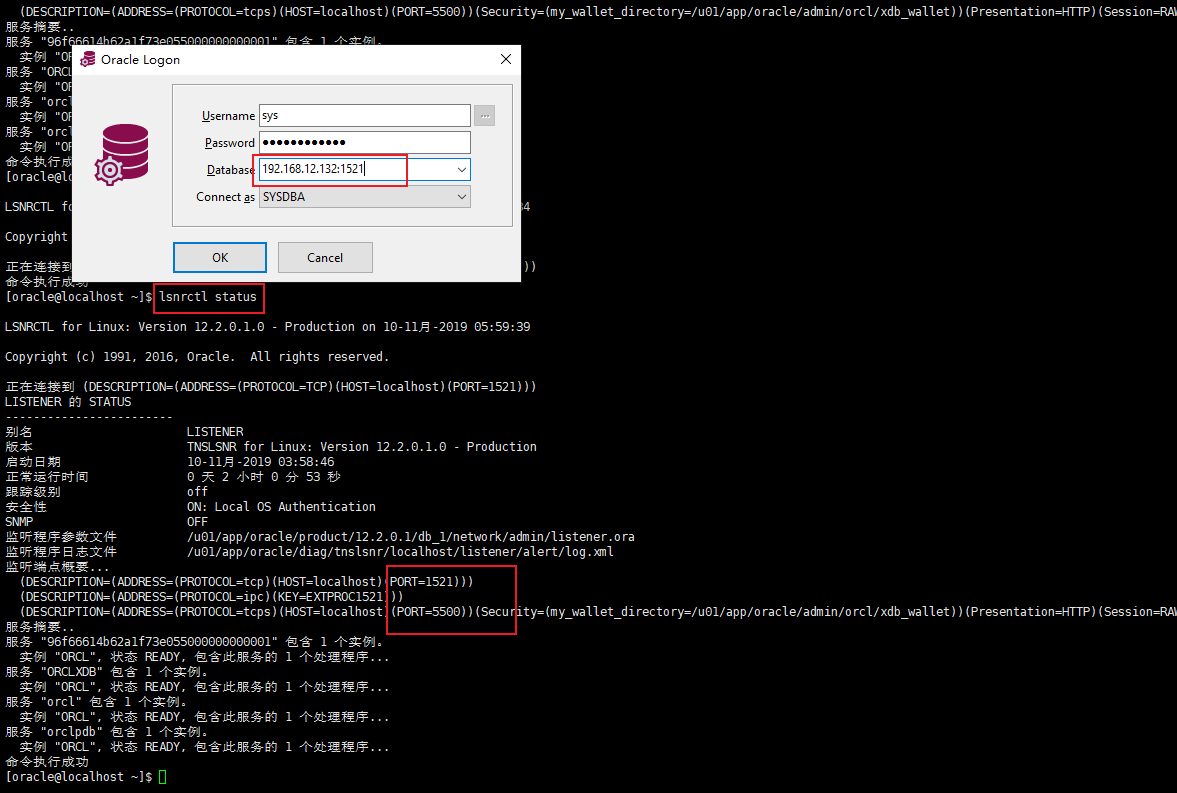This screenshot has height=793, width=1177.
Task: Click 'TNSLSNR for Linux' version value
Action: 362,447
